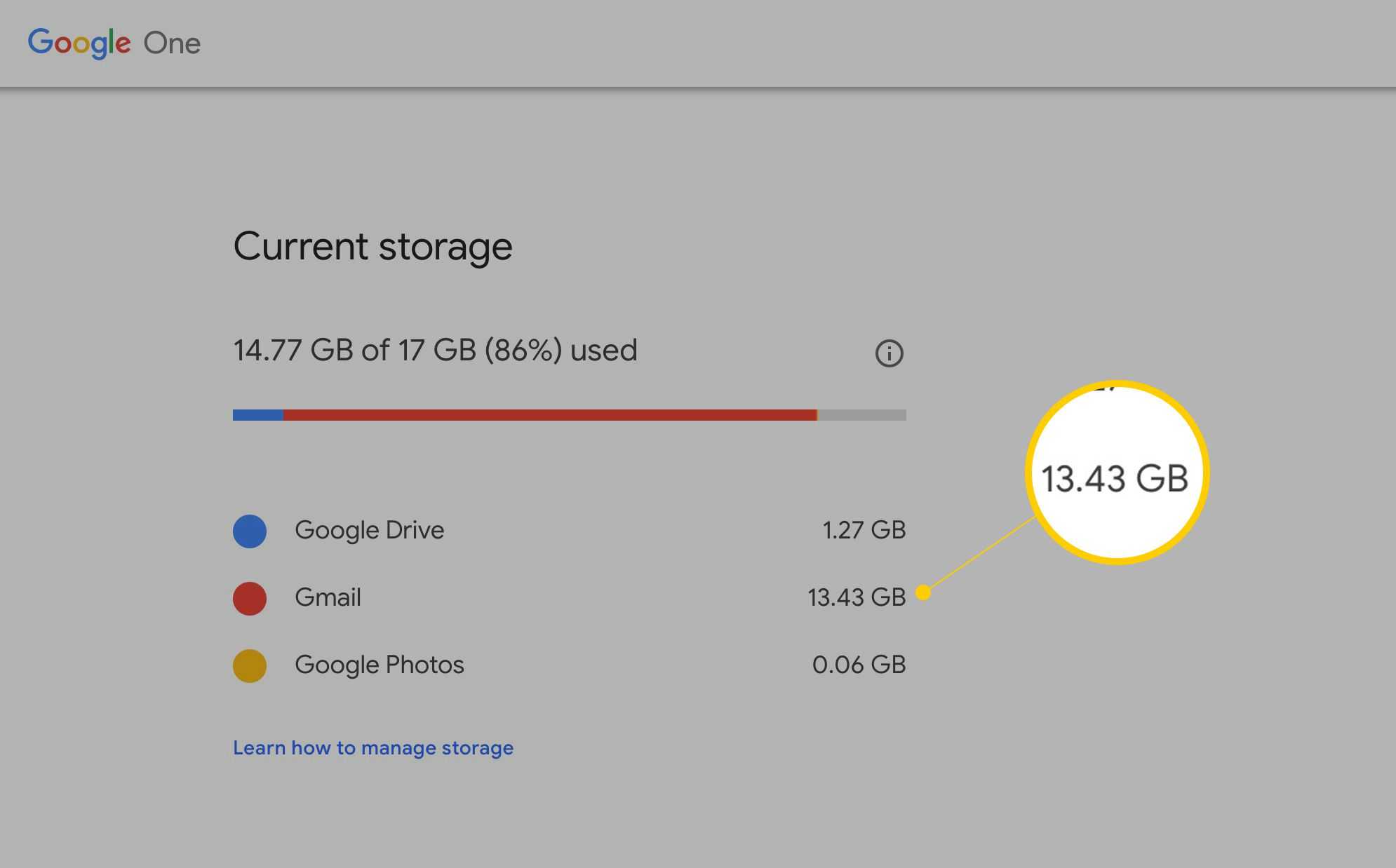Image resolution: width=1396 pixels, height=868 pixels.
Task: Click the small yellow marker dot beside Gmail size
Action: [923, 592]
